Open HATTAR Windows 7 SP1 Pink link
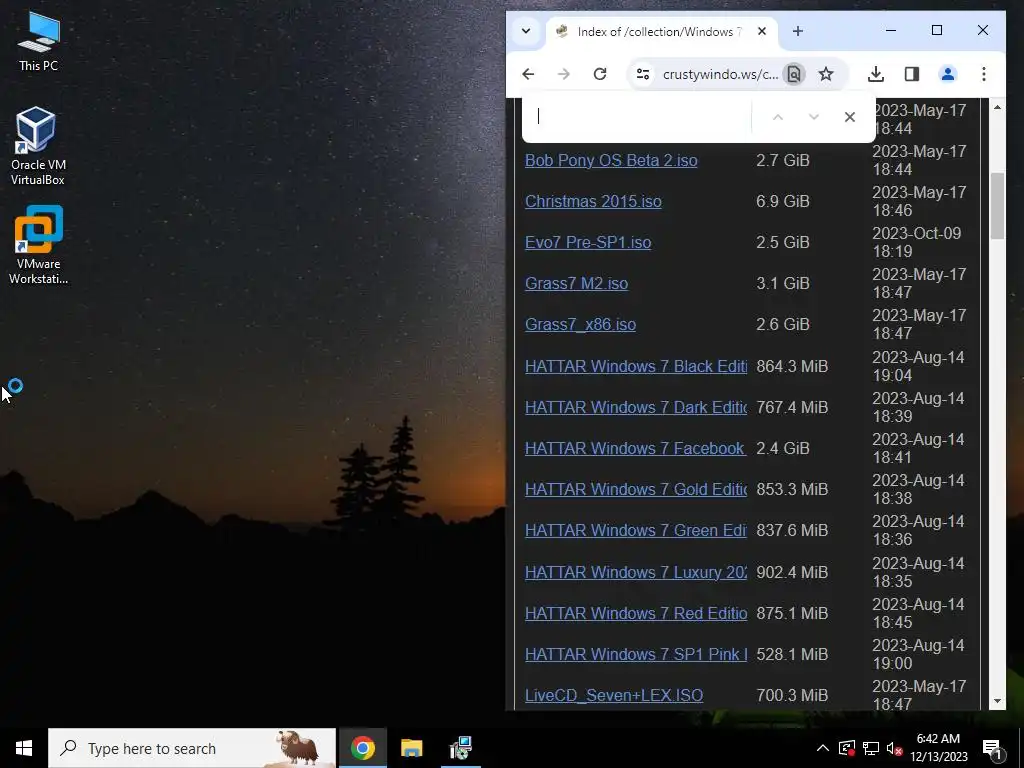This screenshot has width=1024, height=768. coord(635,655)
